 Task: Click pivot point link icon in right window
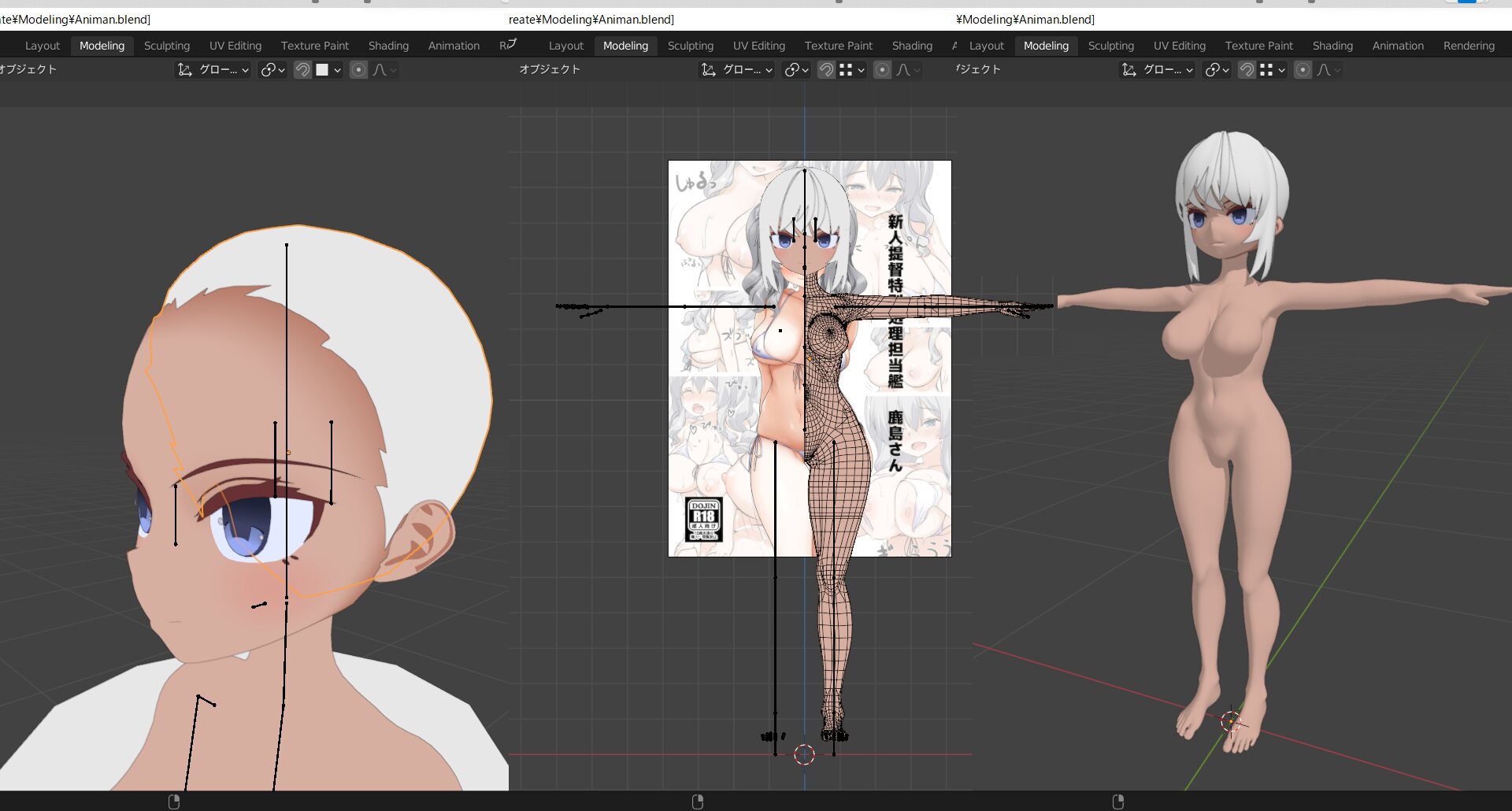click(1213, 70)
